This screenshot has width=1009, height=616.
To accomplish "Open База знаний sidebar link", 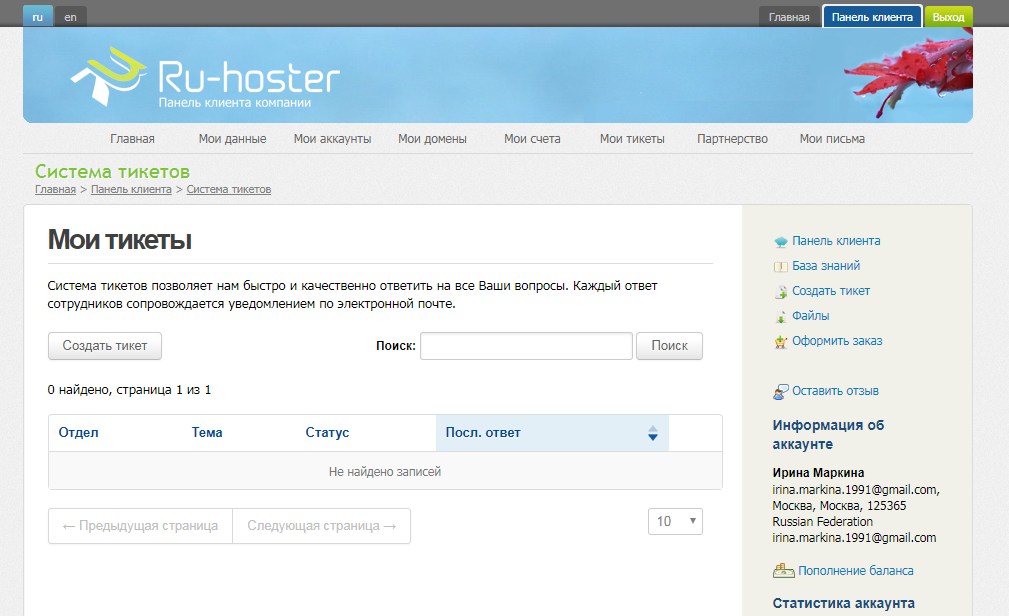I will (x=826, y=266).
